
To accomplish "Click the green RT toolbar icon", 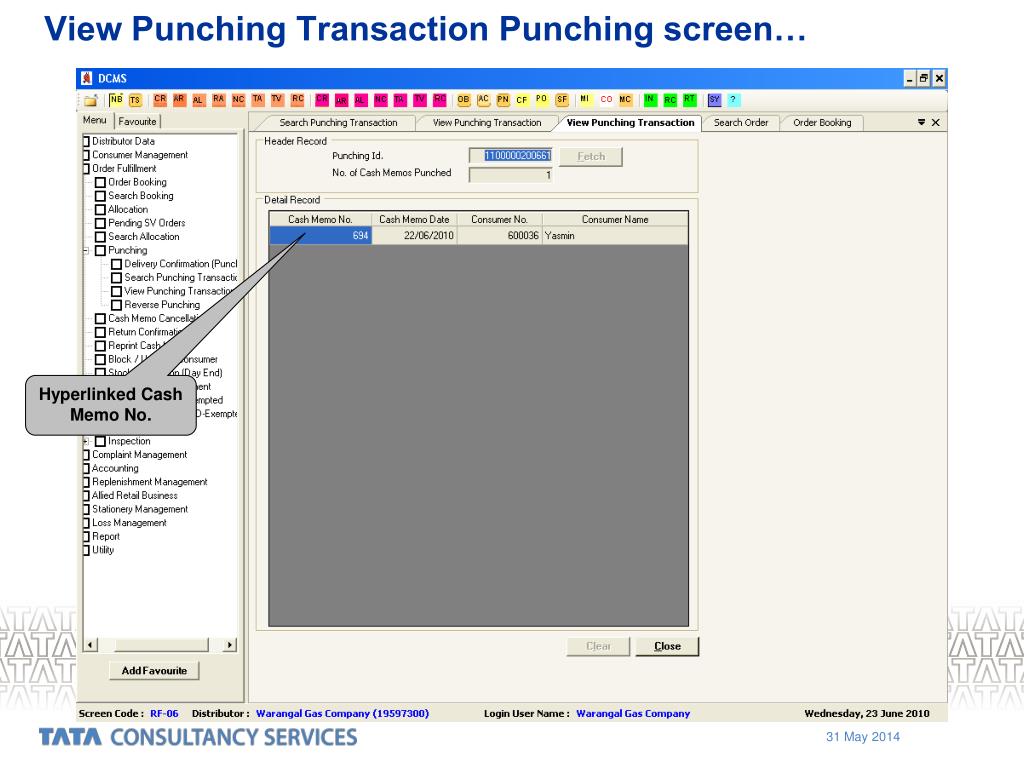I will pyautogui.click(x=690, y=99).
